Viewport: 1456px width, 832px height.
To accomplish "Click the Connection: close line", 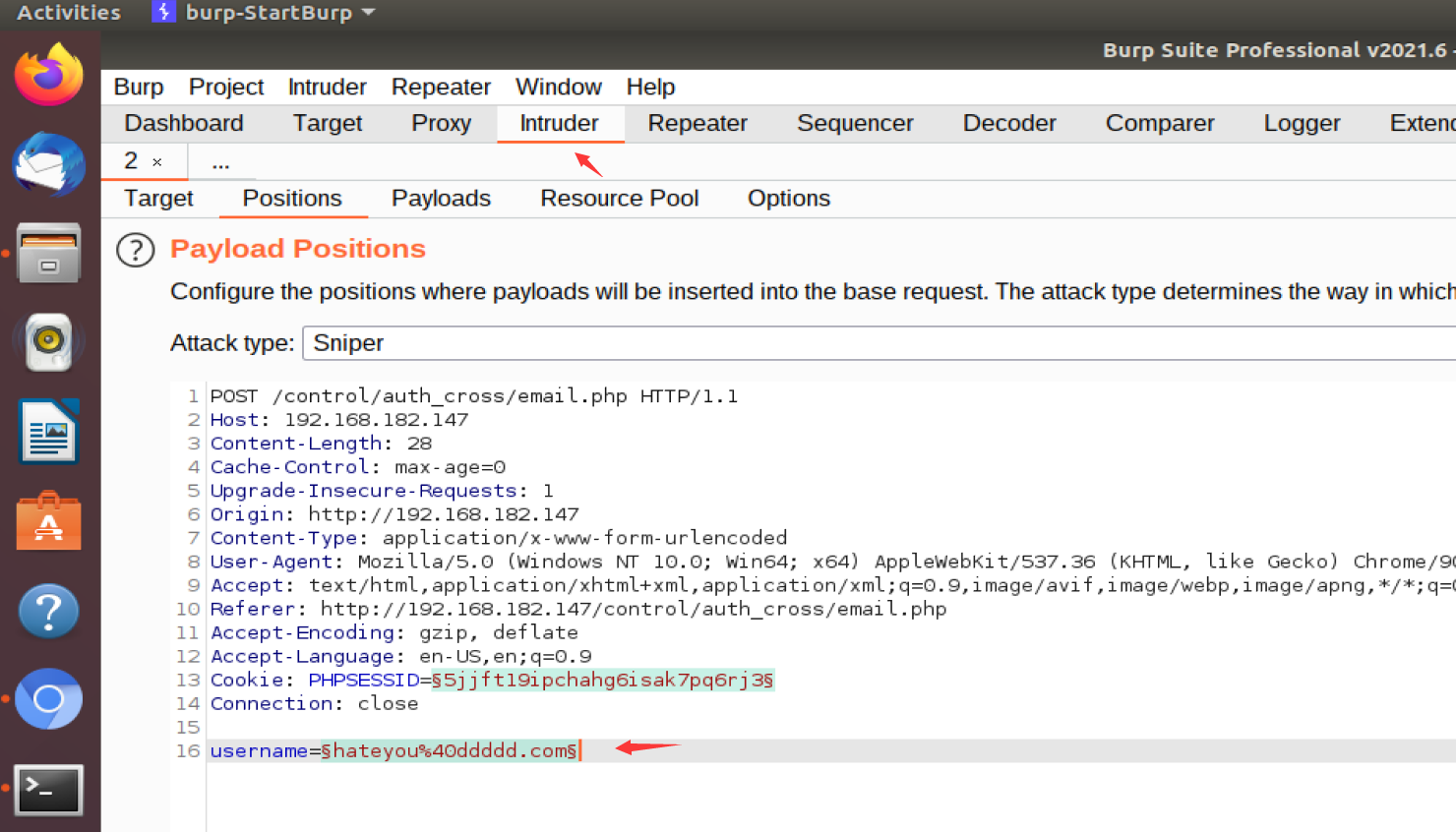I will pos(315,703).
